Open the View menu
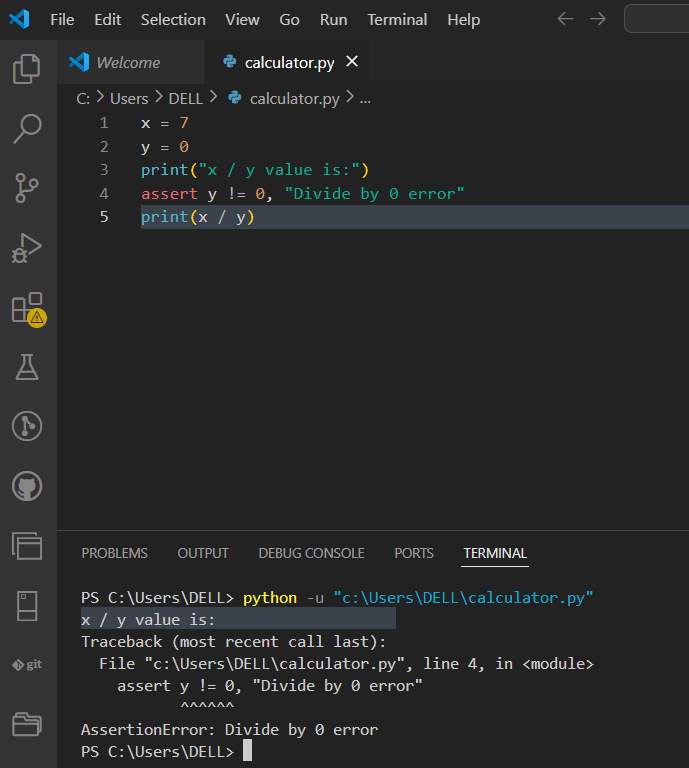This screenshot has height=768, width=689. pos(242,20)
